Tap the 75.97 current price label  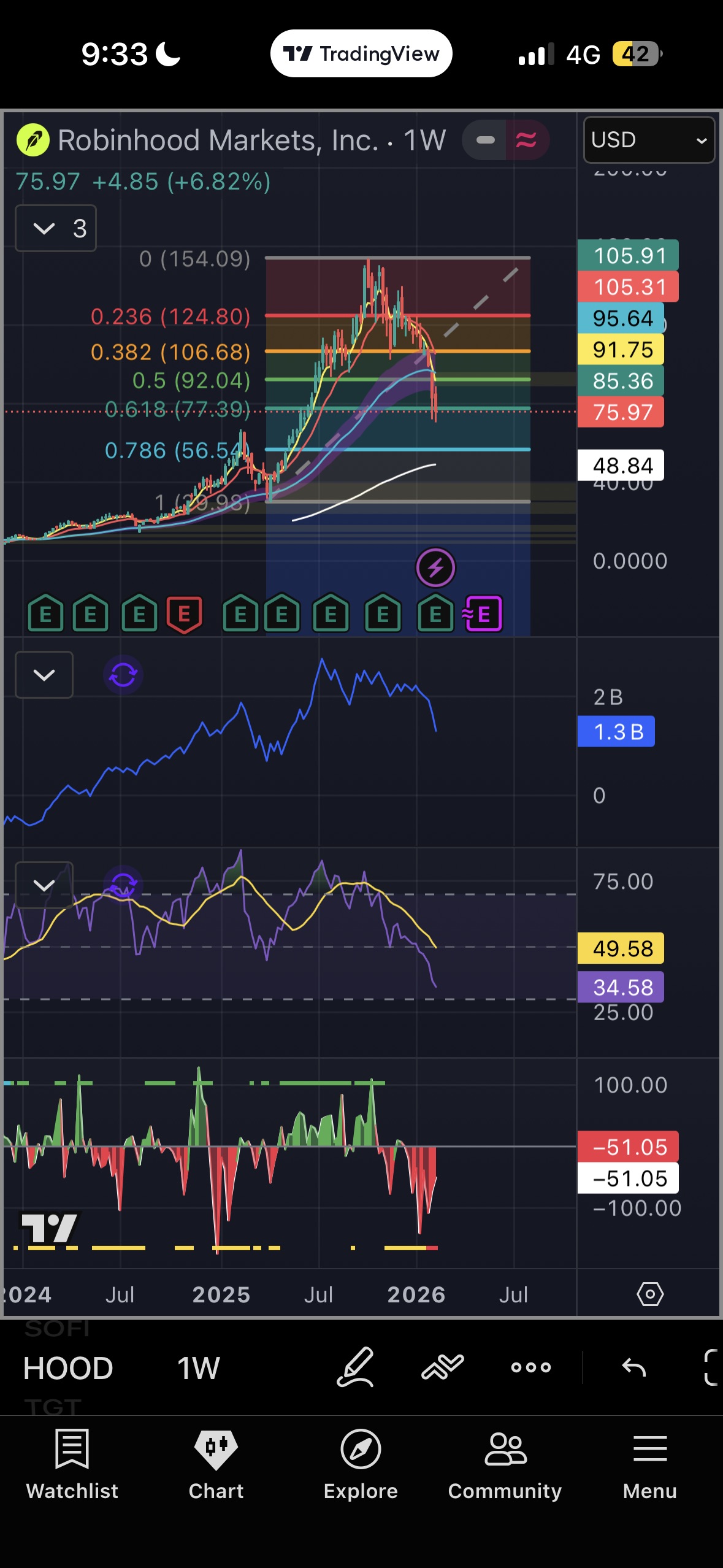(x=621, y=412)
